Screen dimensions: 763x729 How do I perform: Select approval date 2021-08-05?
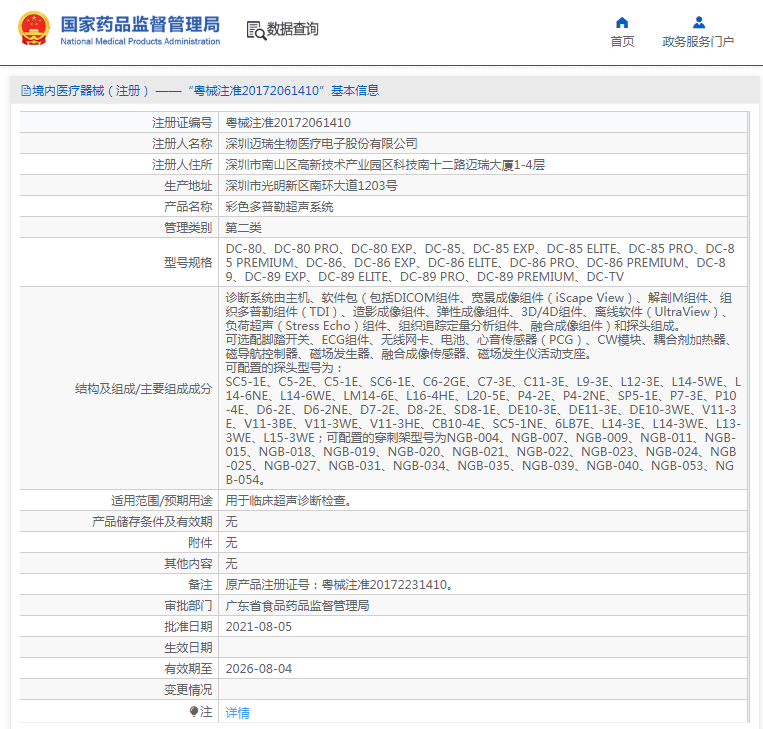(x=258, y=626)
